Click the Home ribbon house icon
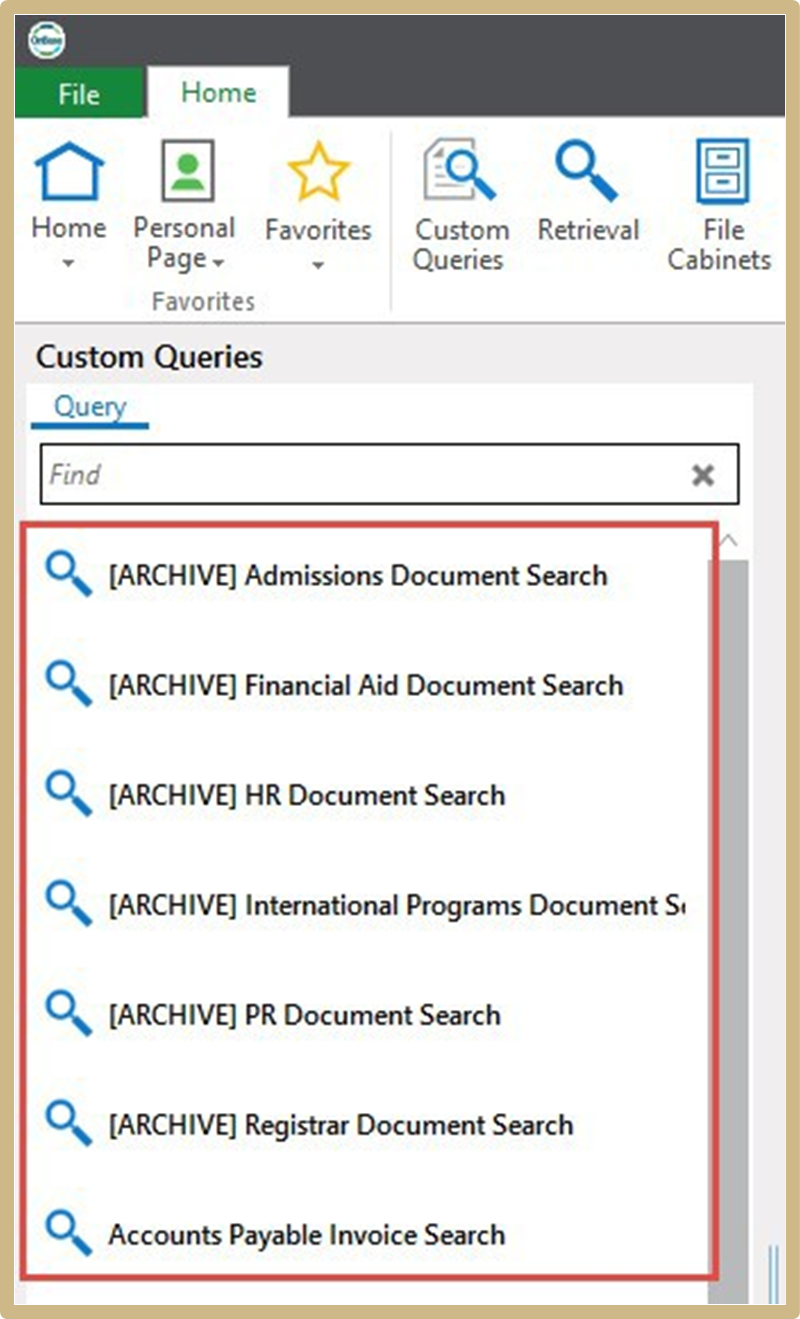This screenshot has height=1319, width=800. 68,172
